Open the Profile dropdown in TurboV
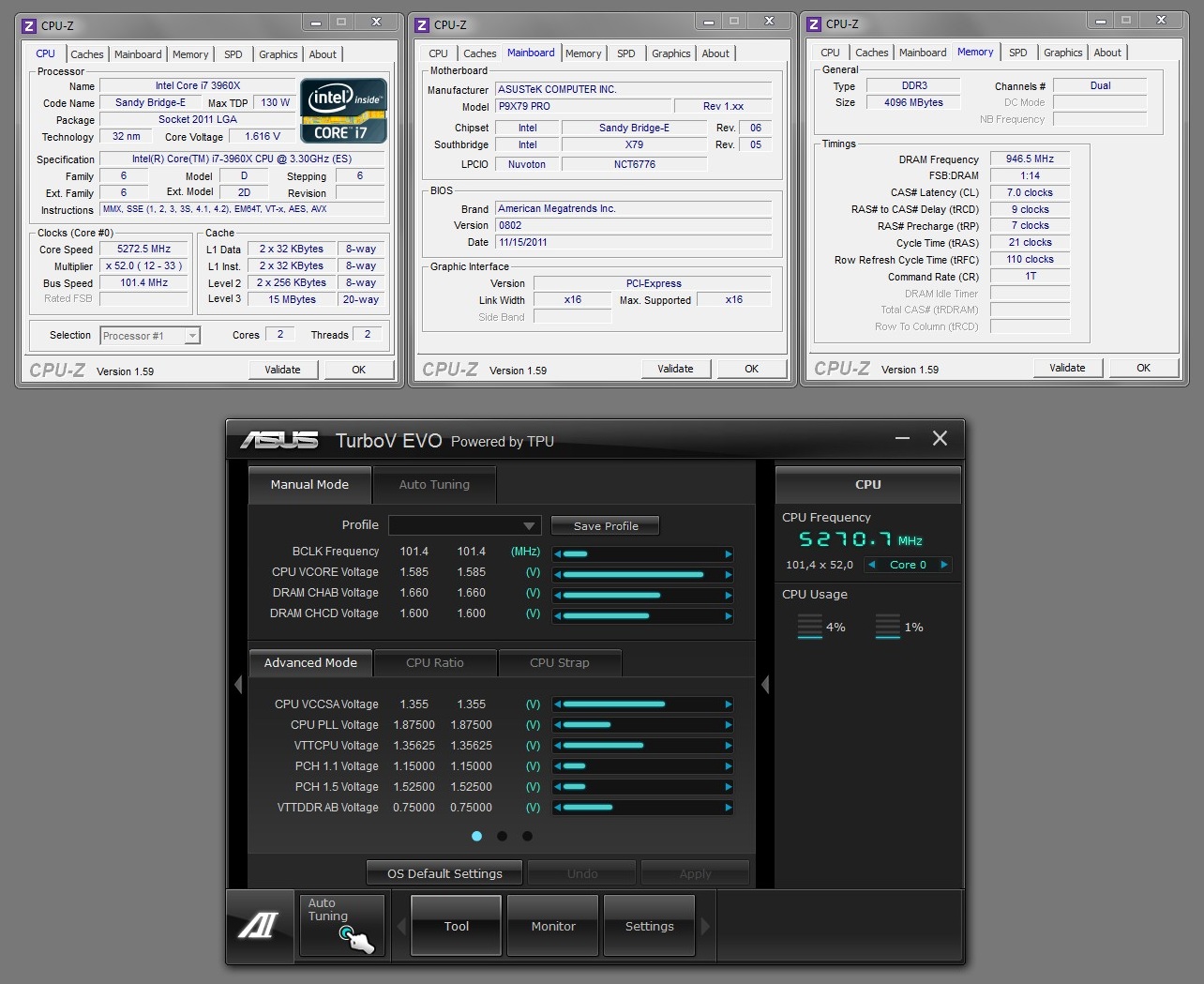The image size is (1204, 984). (464, 525)
